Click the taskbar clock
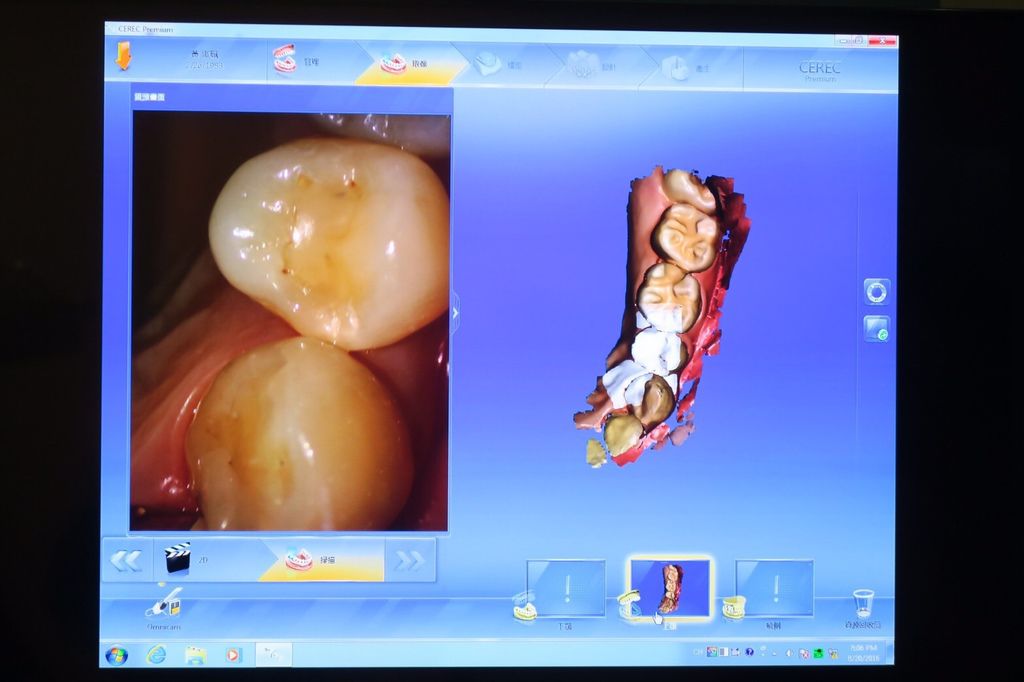The width and height of the screenshot is (1024, 682). click(863, 653)
